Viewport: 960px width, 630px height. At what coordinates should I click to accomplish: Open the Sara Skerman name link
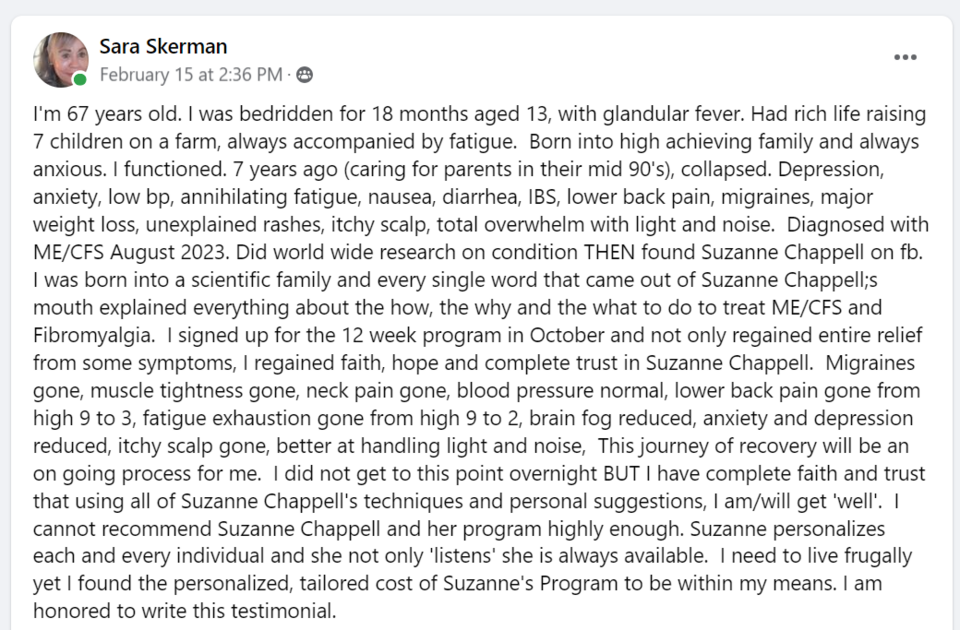tap(163, 47)
